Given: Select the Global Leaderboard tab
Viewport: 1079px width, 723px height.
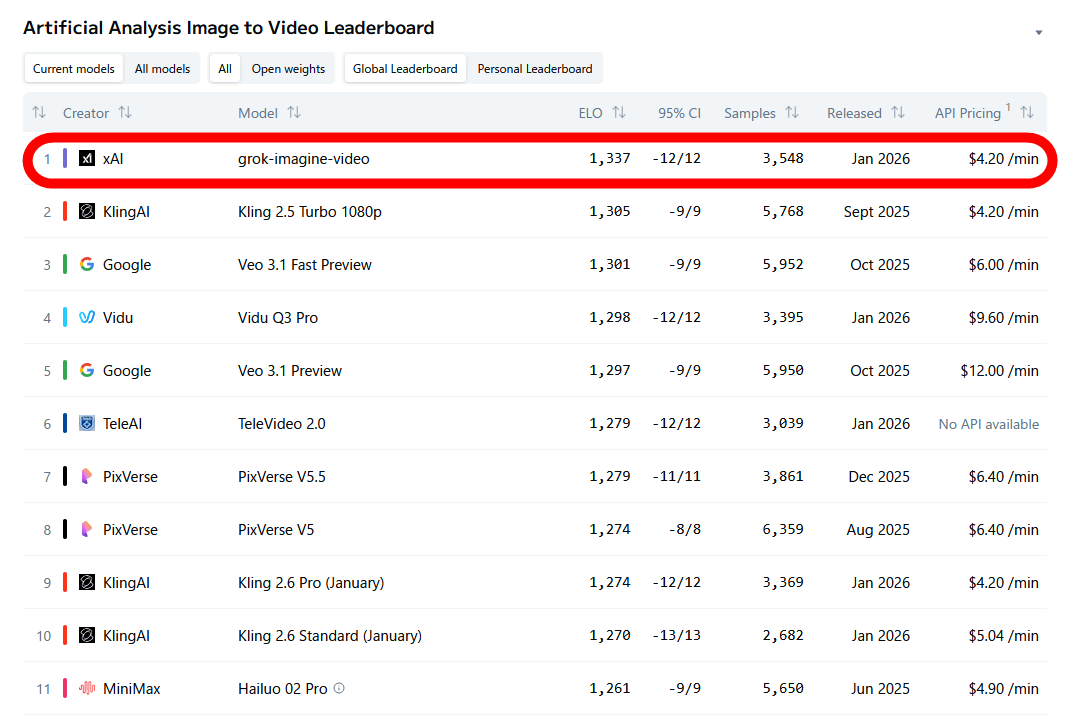Looking at the screenshot, I should 405,69.
